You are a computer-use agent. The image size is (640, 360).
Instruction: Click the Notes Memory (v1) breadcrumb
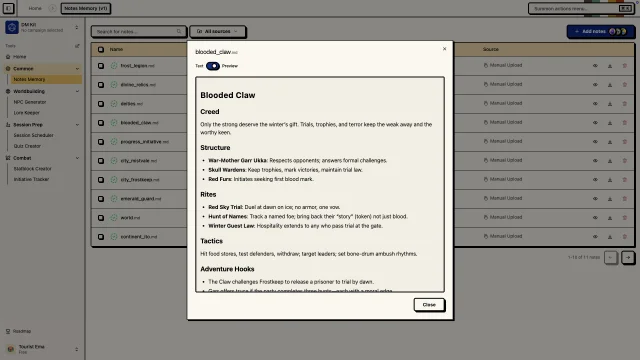86,8
